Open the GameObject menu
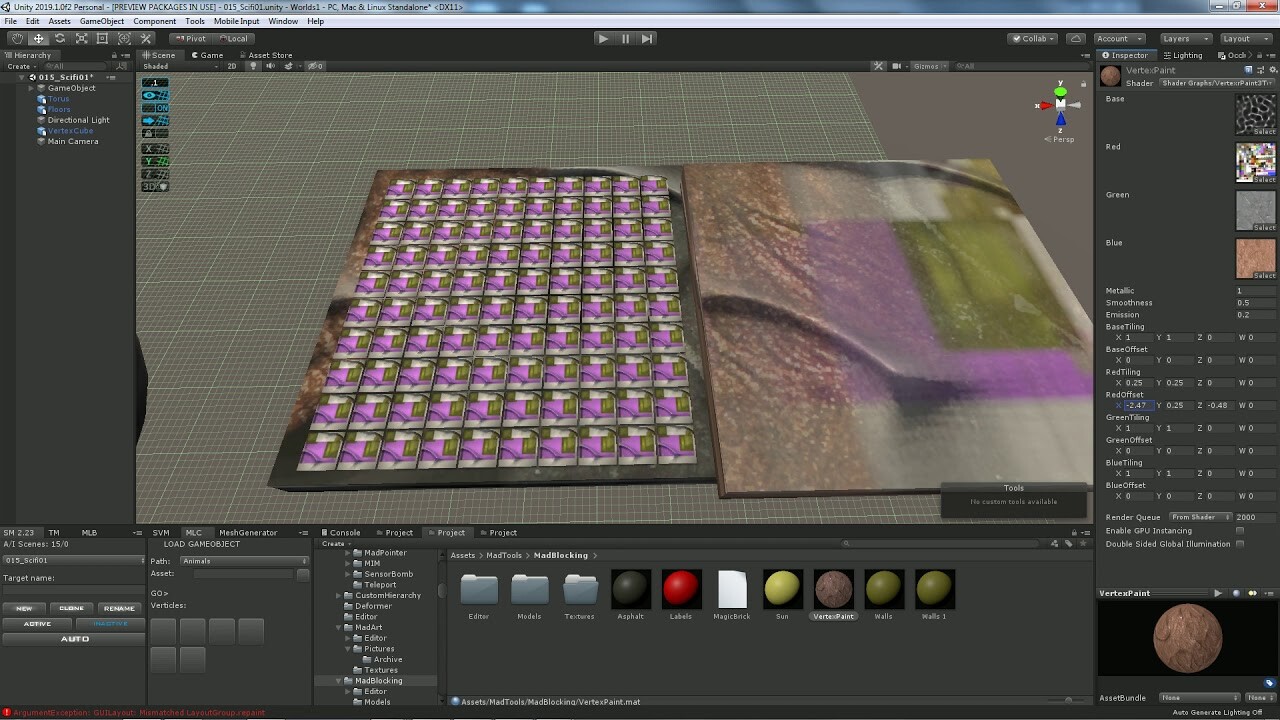The height and width of the screenshot is (720, 1280). [101, 21]
